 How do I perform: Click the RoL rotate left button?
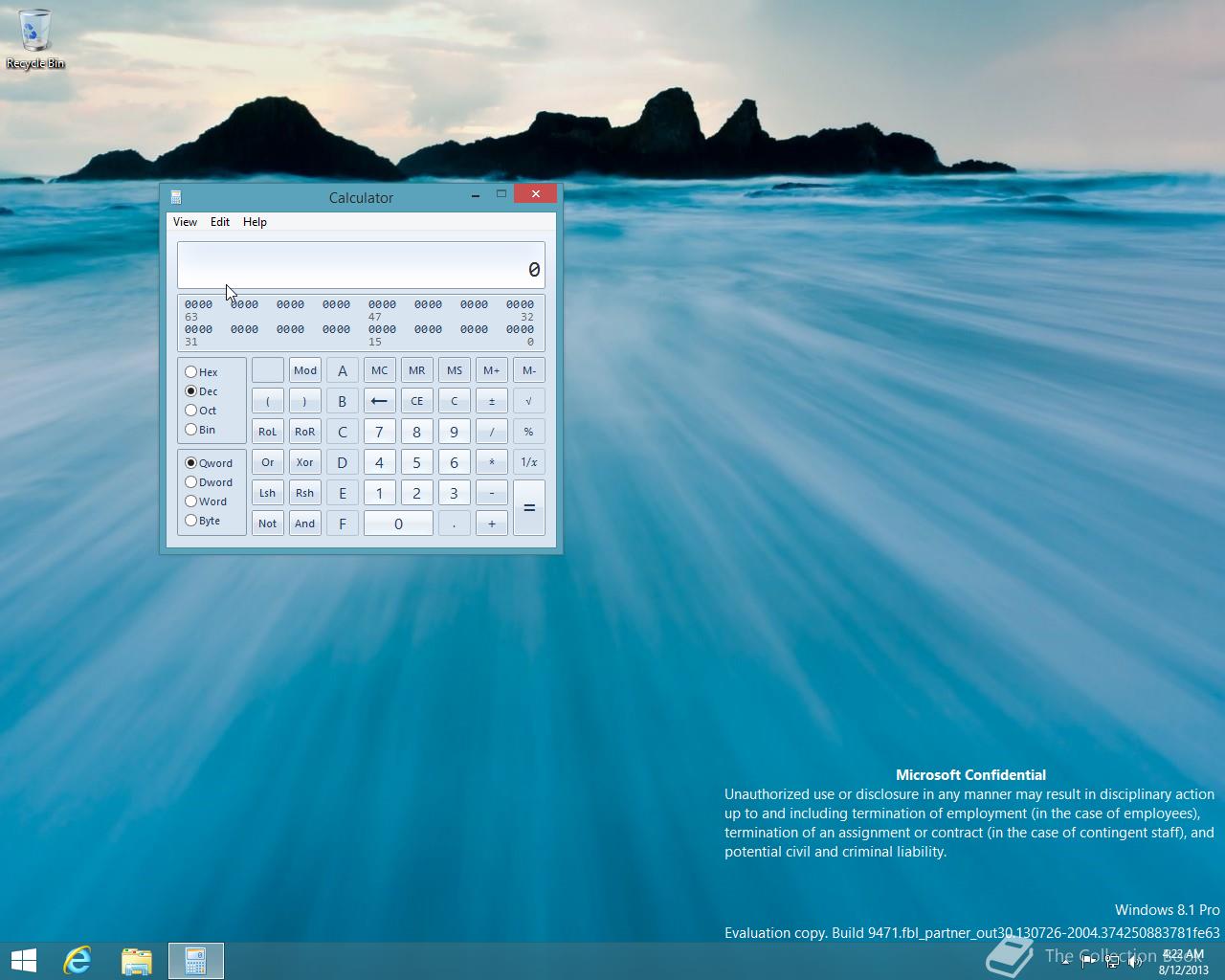pos(267,432)
